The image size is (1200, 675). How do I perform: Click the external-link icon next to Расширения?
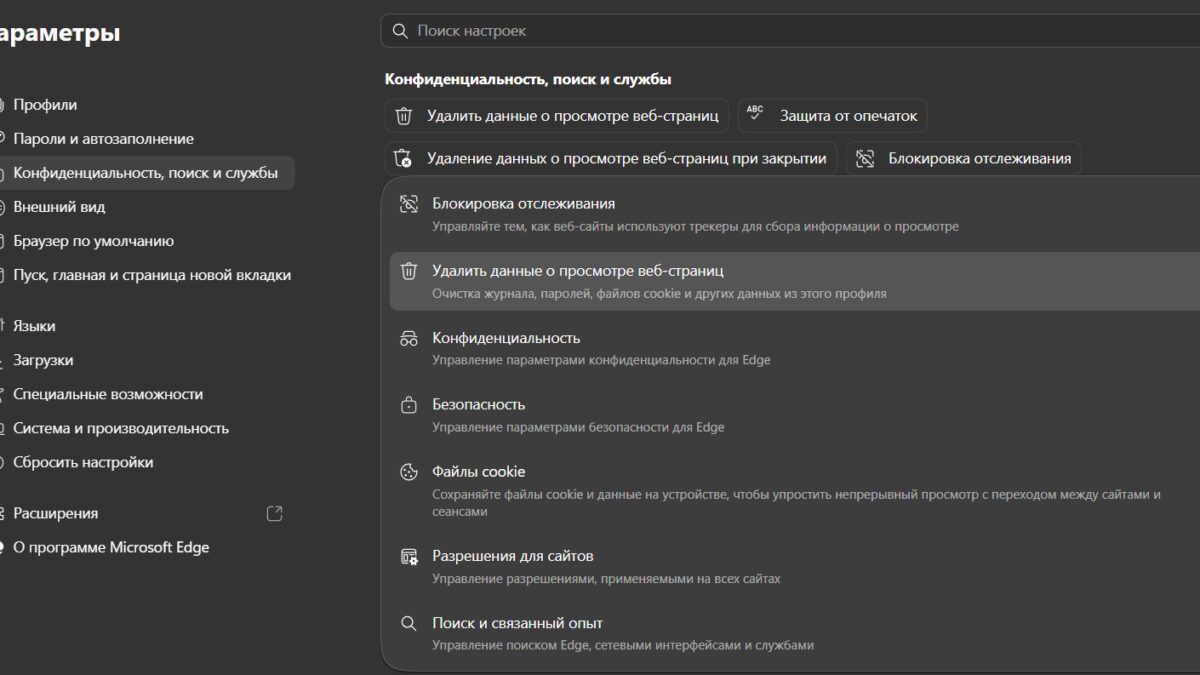tap(275, 514)
